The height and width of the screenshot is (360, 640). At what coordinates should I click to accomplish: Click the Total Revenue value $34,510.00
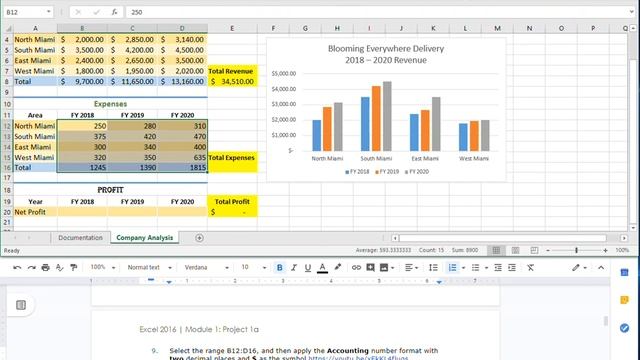click(232, 81)
